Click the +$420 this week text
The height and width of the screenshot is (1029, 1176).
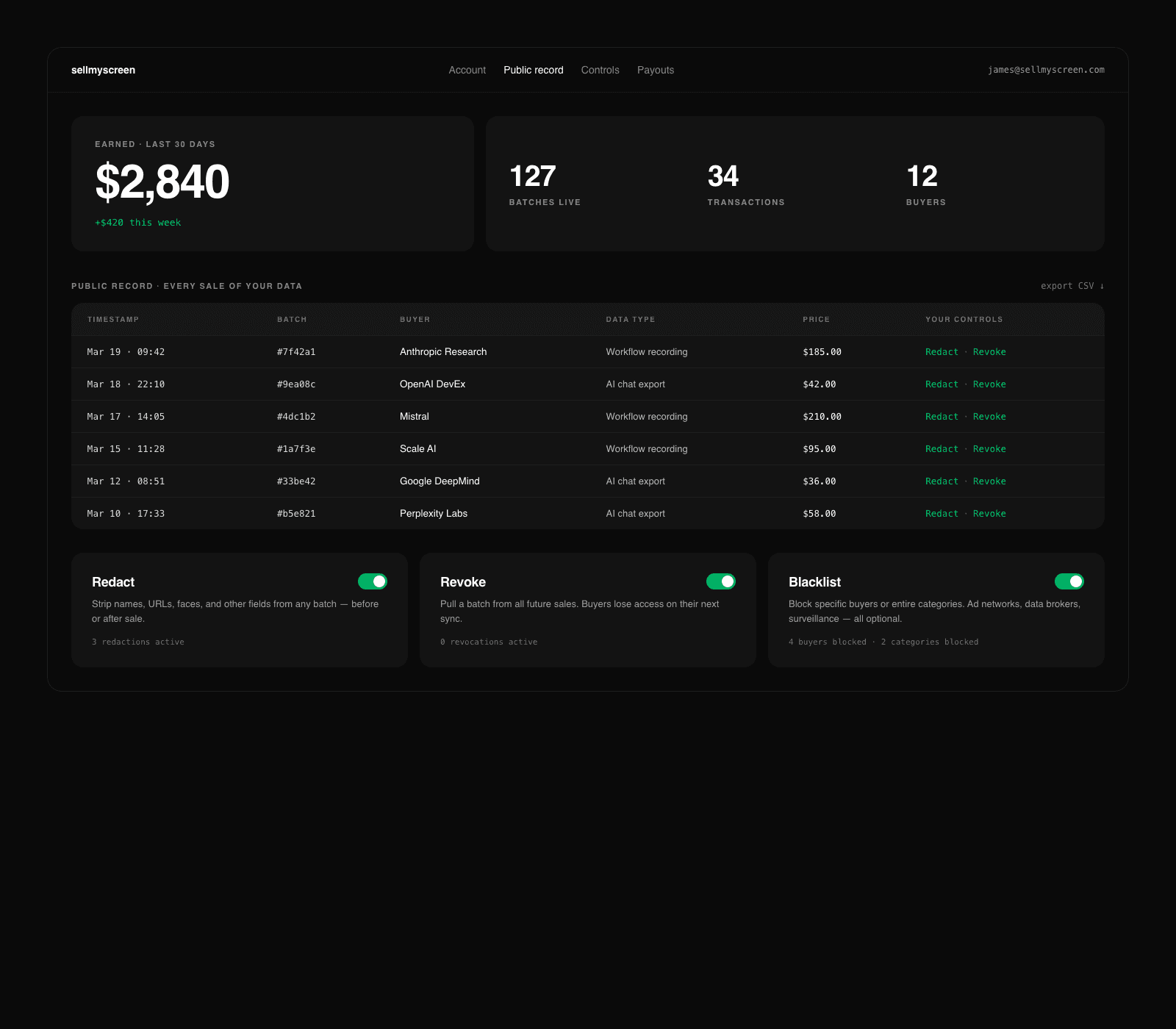click(138, 223)
